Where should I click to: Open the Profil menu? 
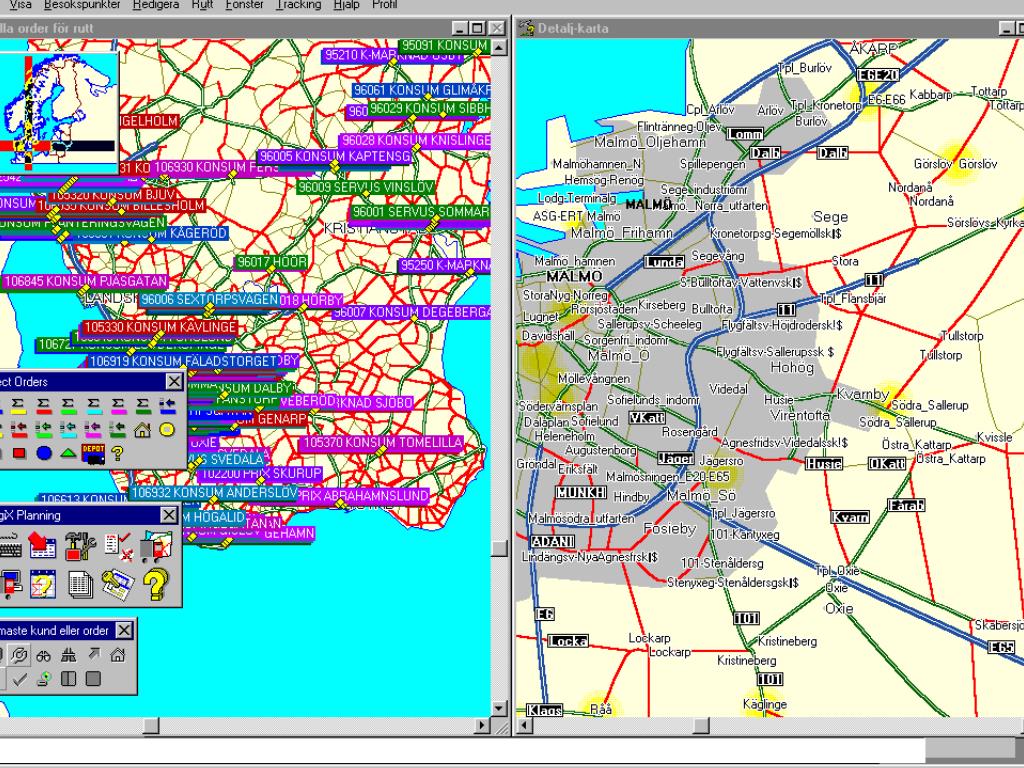click(385, 5)
